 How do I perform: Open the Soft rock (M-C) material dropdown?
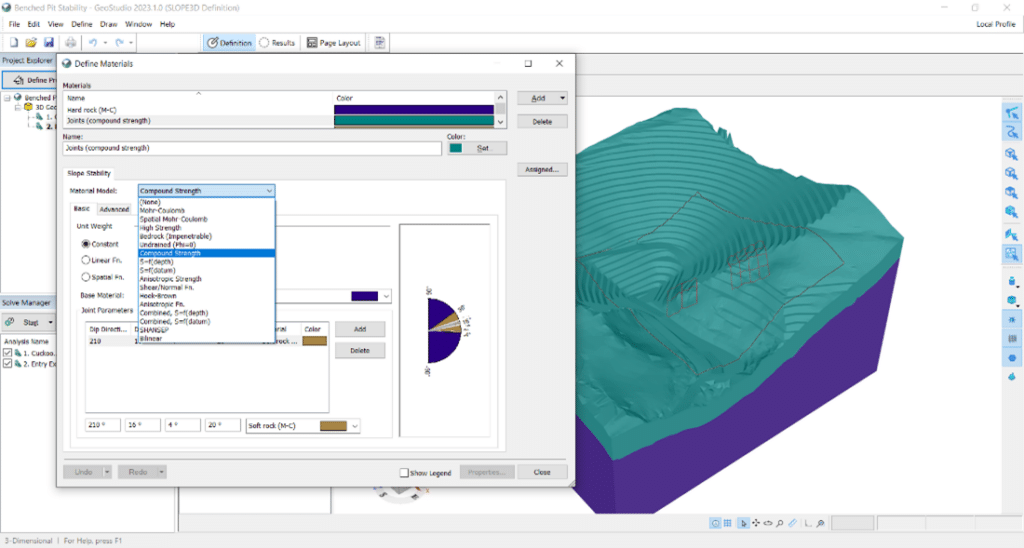click(x=353, y=426)
